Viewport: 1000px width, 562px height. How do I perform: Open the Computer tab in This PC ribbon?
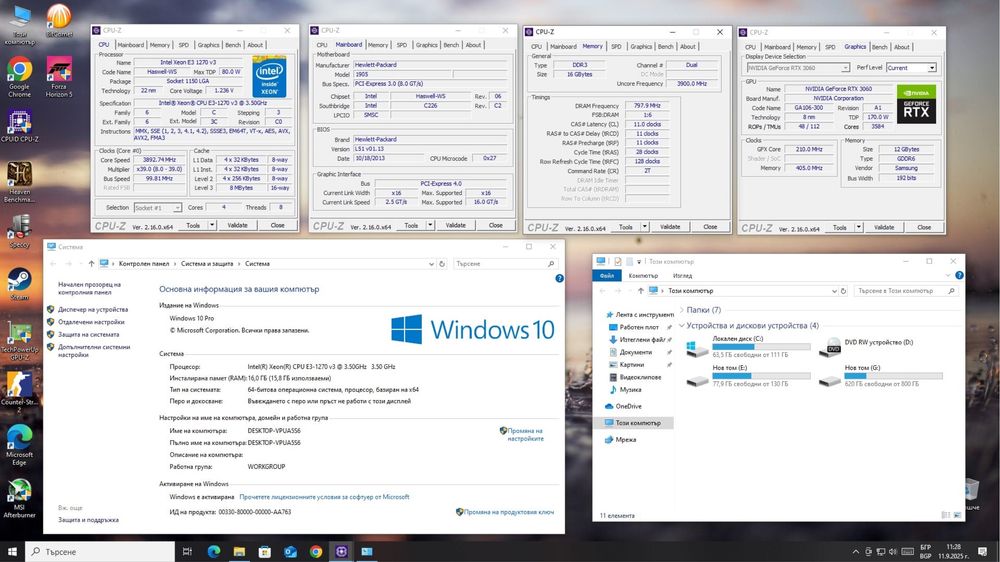point(643,276)
